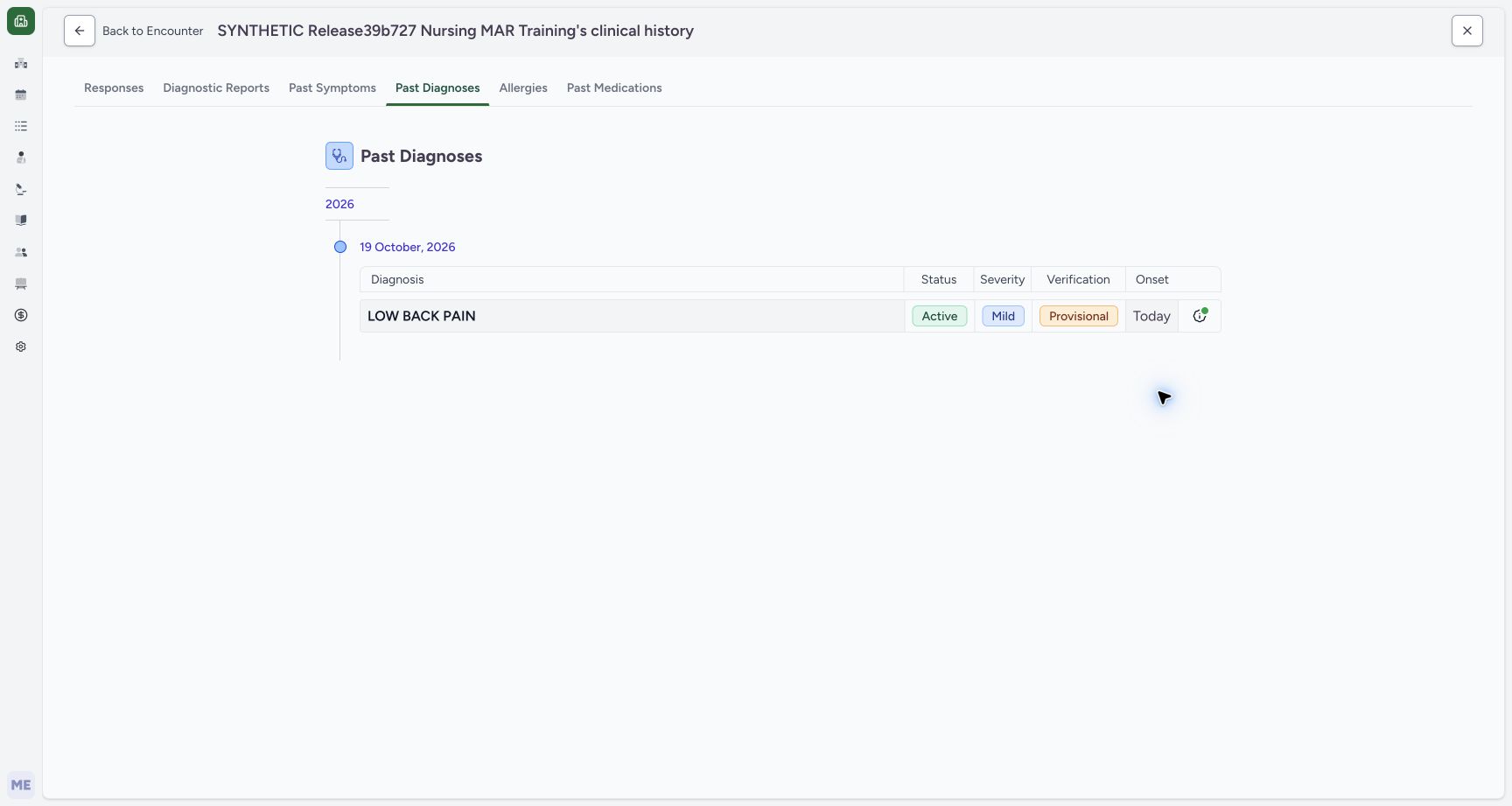This screenshot has height=806, width=1512.
Task: Switch to the Past Symptoms tab
Action: click(332, 88)
